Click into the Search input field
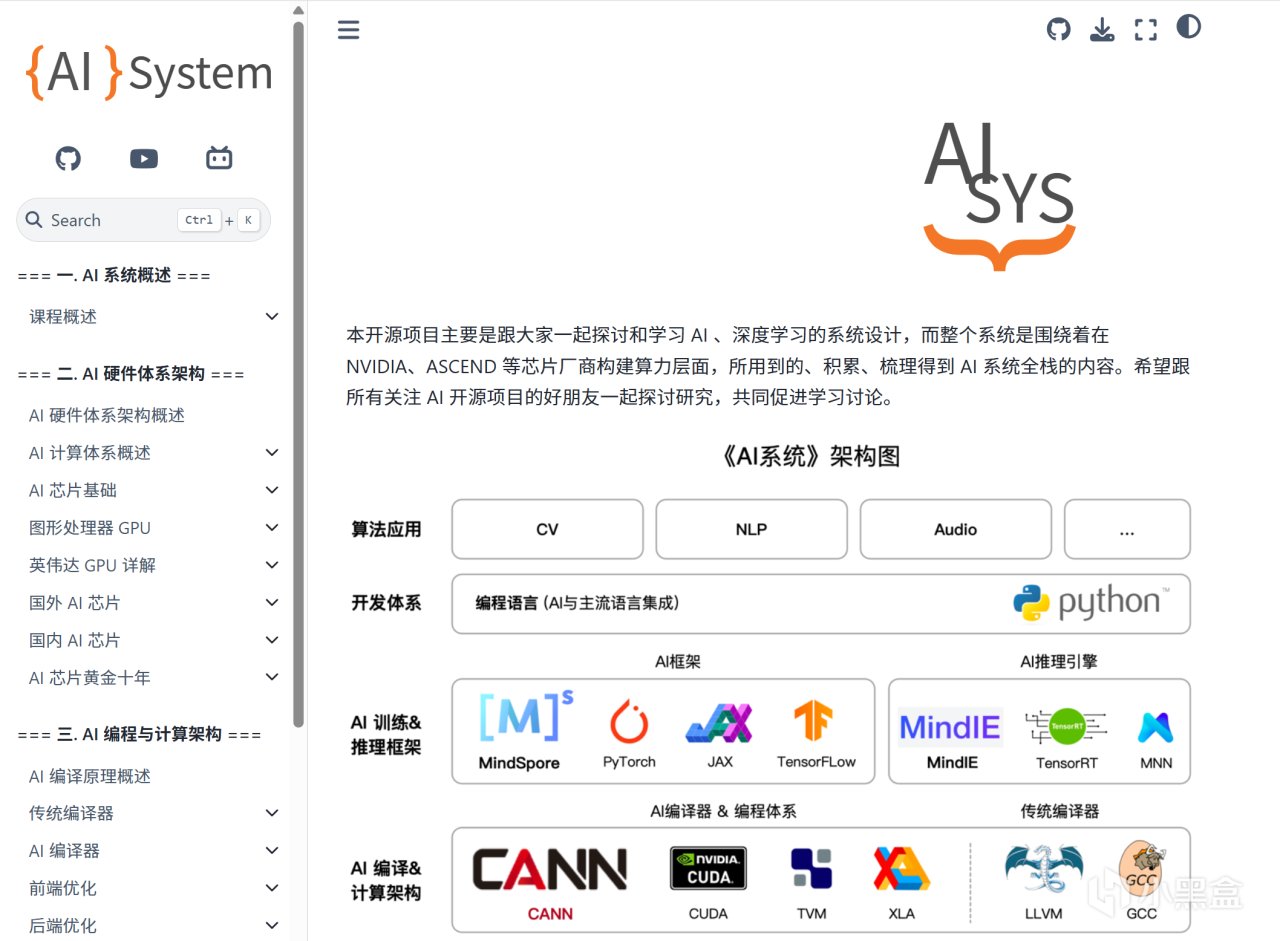The height and width of the screenshot is (941, 1280). click(x=143, y=220)
